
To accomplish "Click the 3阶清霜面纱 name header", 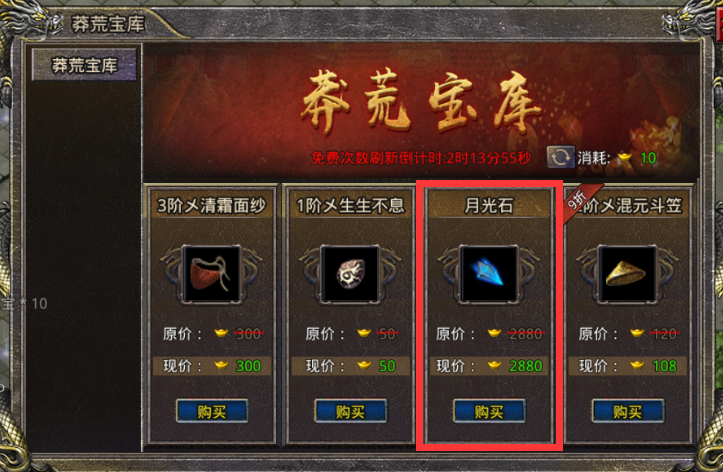I will (x=212, y=206).
